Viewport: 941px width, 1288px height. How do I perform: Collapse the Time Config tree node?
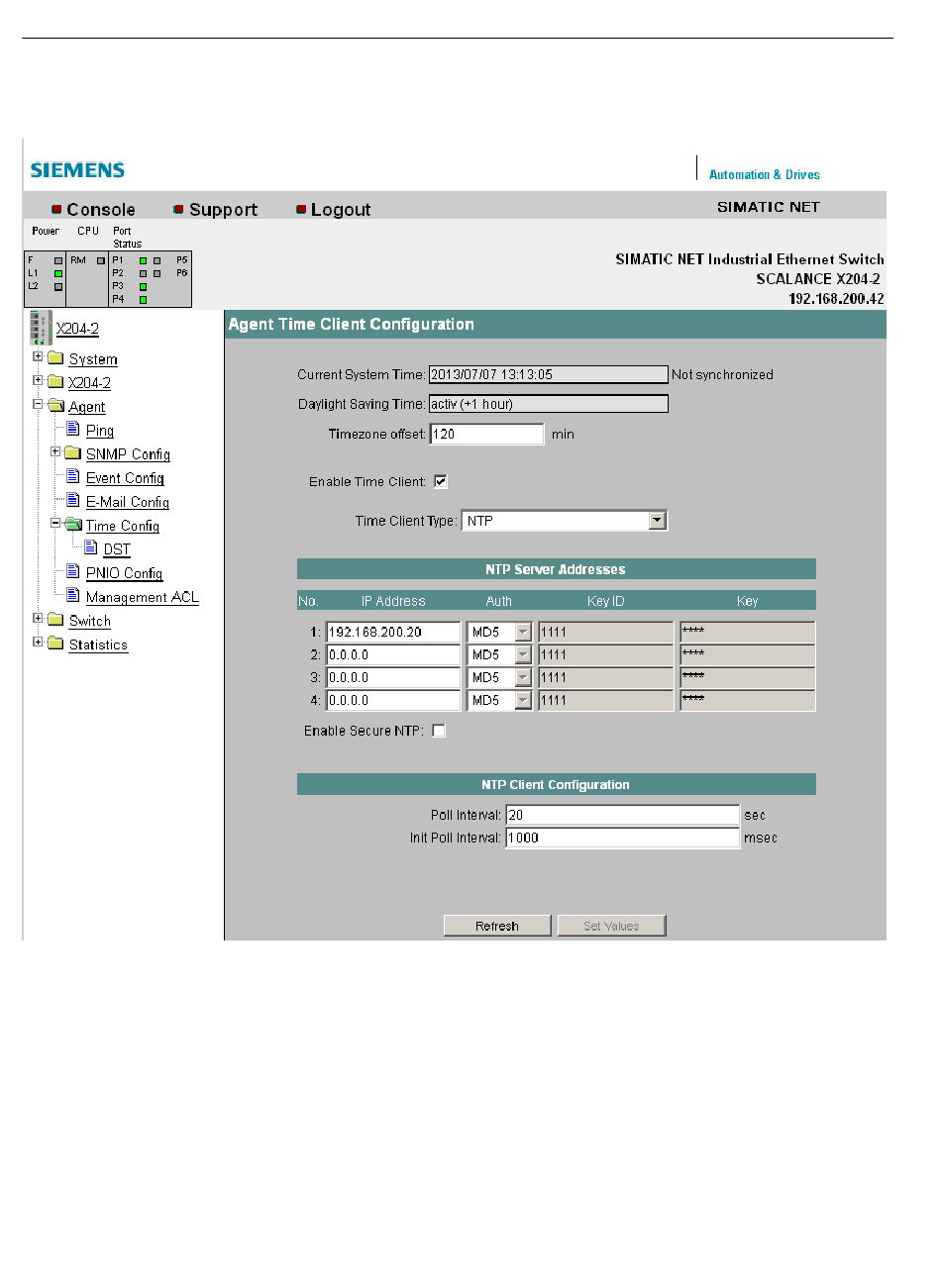[x=55, y=523]
